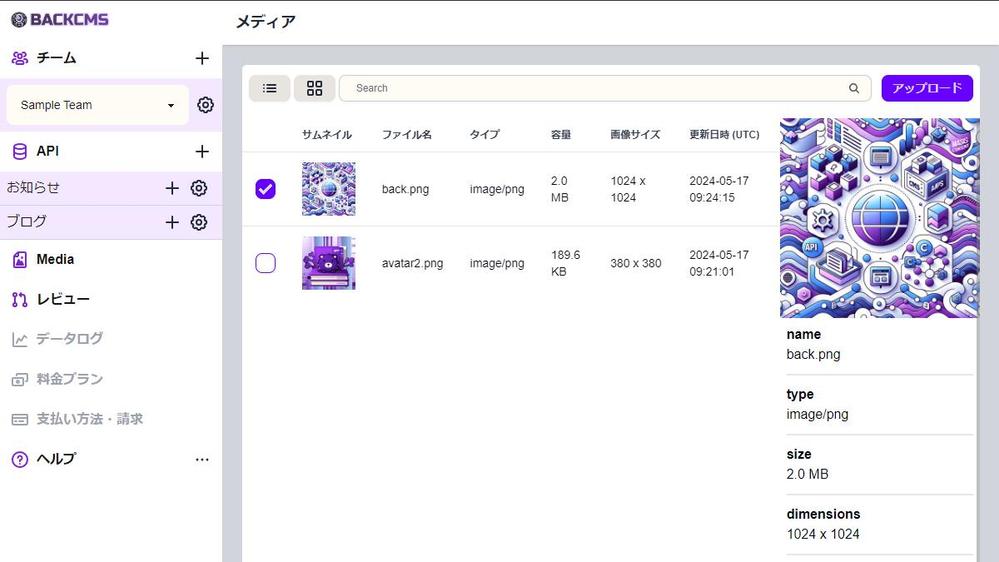The height and width of the screenshot is (562, 999).
Task: Click the 2024-05-17 09:21:01 date cell
Action: 719,263
